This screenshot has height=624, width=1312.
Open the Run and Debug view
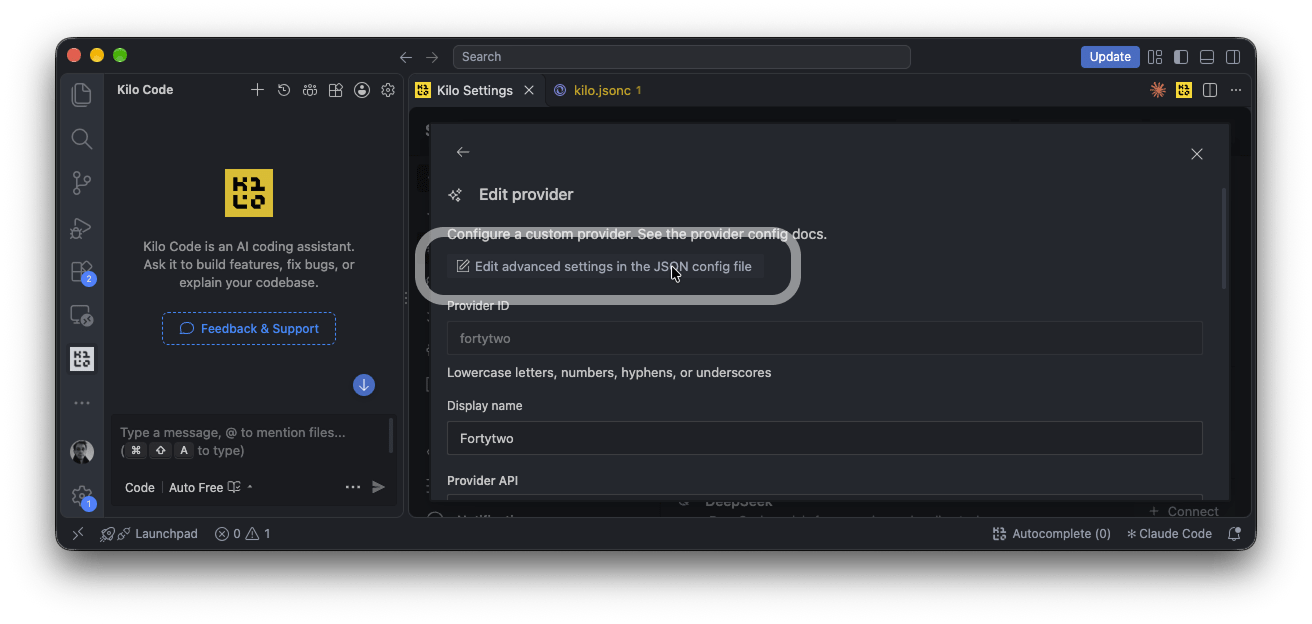click(82, 228)
